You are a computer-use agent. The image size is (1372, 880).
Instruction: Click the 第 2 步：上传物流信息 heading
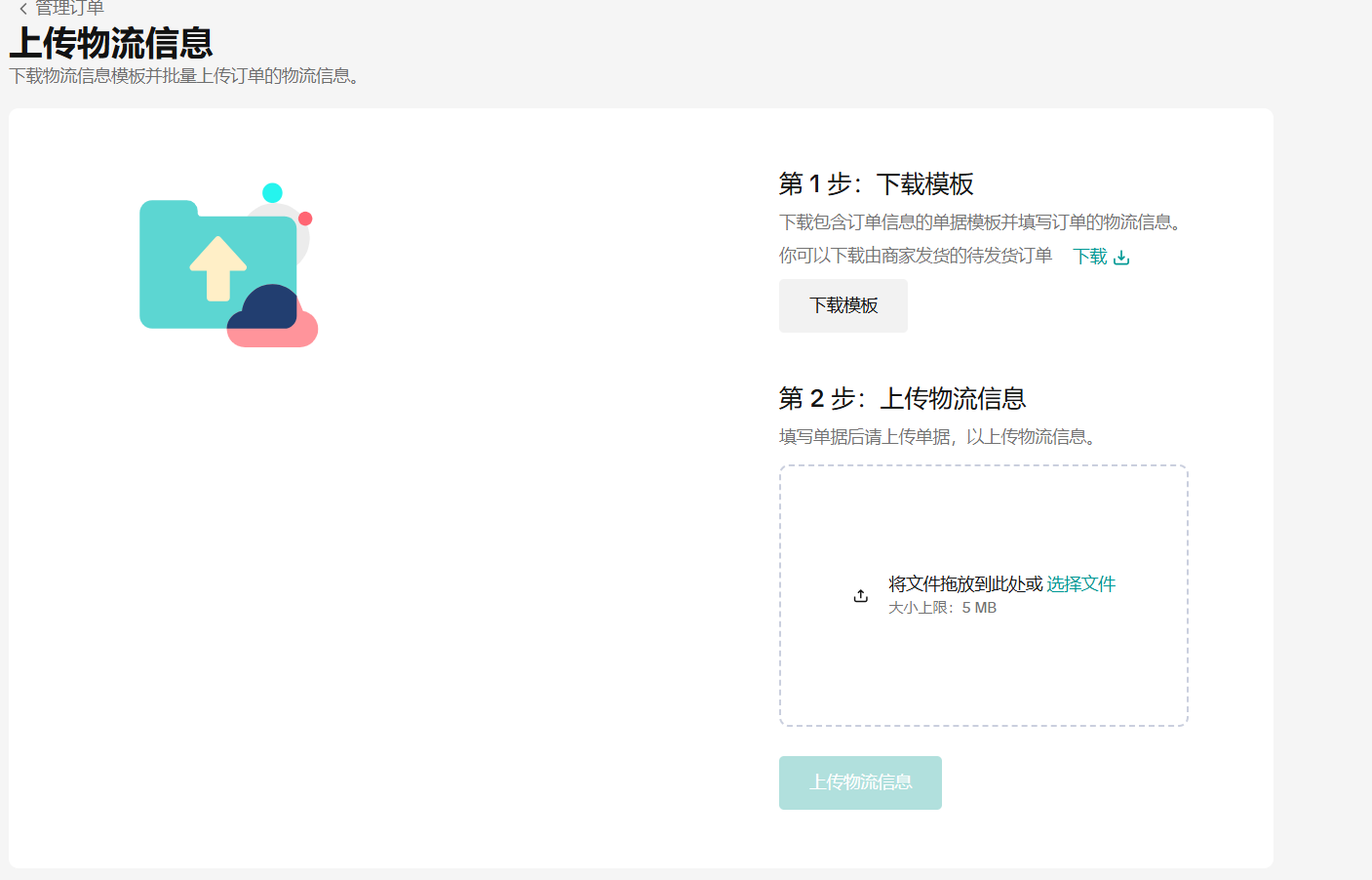pos(902,398)
